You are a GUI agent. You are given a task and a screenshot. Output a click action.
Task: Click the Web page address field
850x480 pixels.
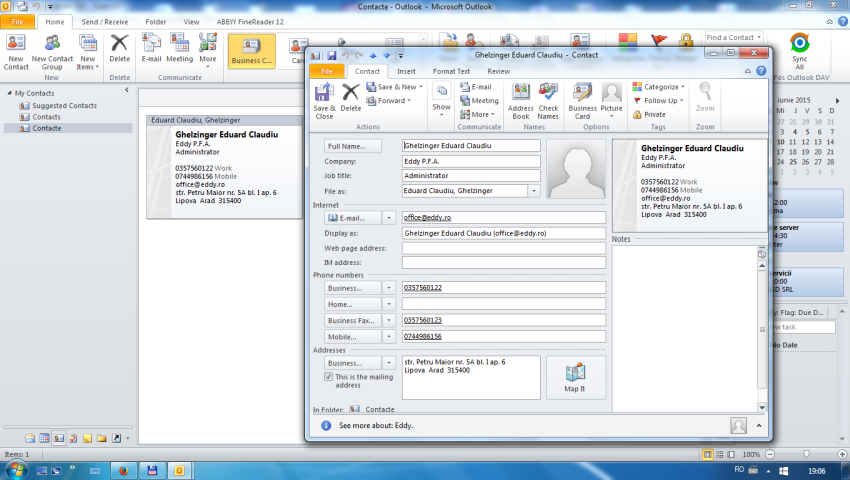(x=504, y=248)
